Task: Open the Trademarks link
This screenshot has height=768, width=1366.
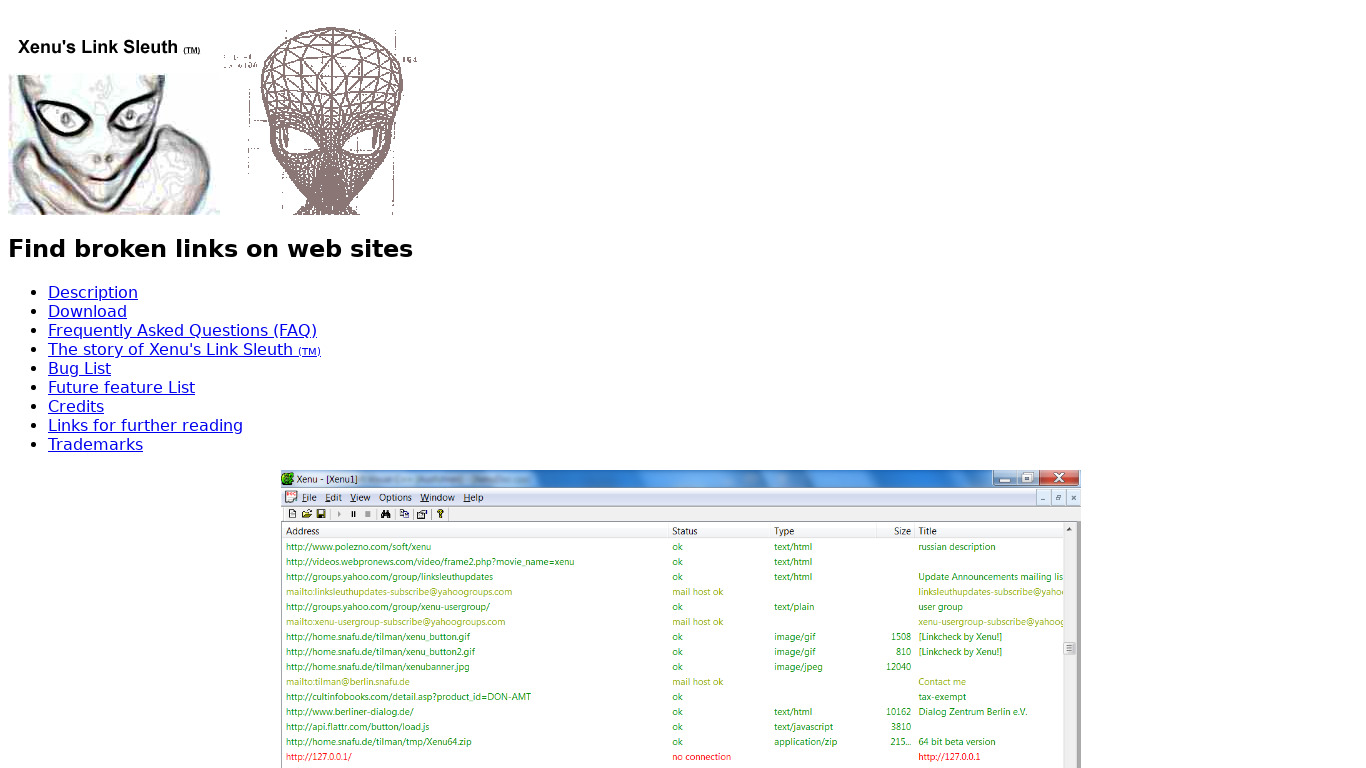Action: 95,444
